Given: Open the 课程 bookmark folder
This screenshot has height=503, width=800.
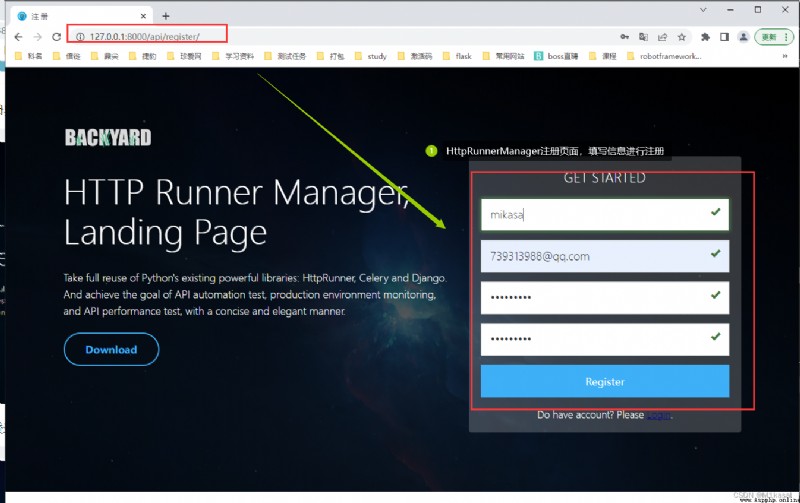Looking at the screenshot, I should point(603,56).
